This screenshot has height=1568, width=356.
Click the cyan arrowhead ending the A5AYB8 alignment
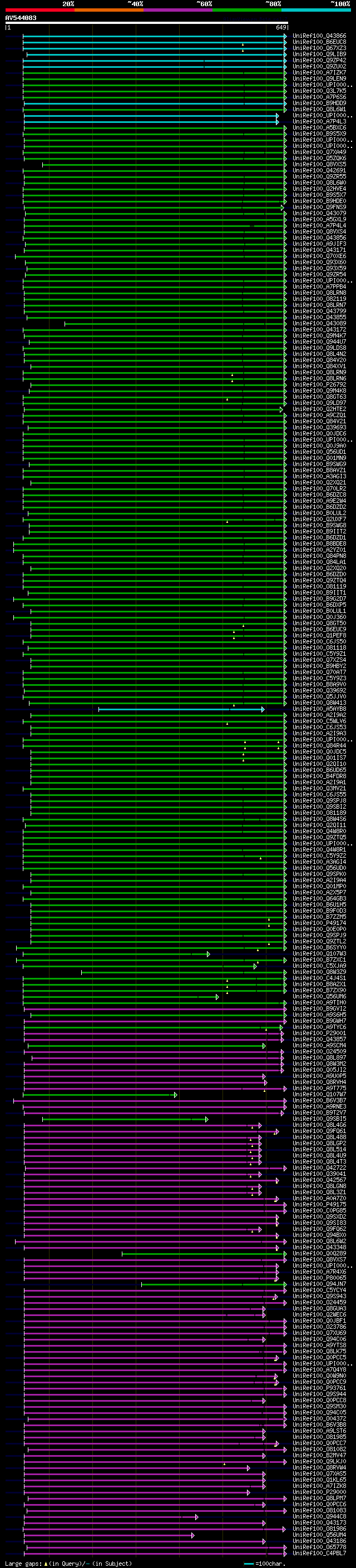tap(263, 709)
